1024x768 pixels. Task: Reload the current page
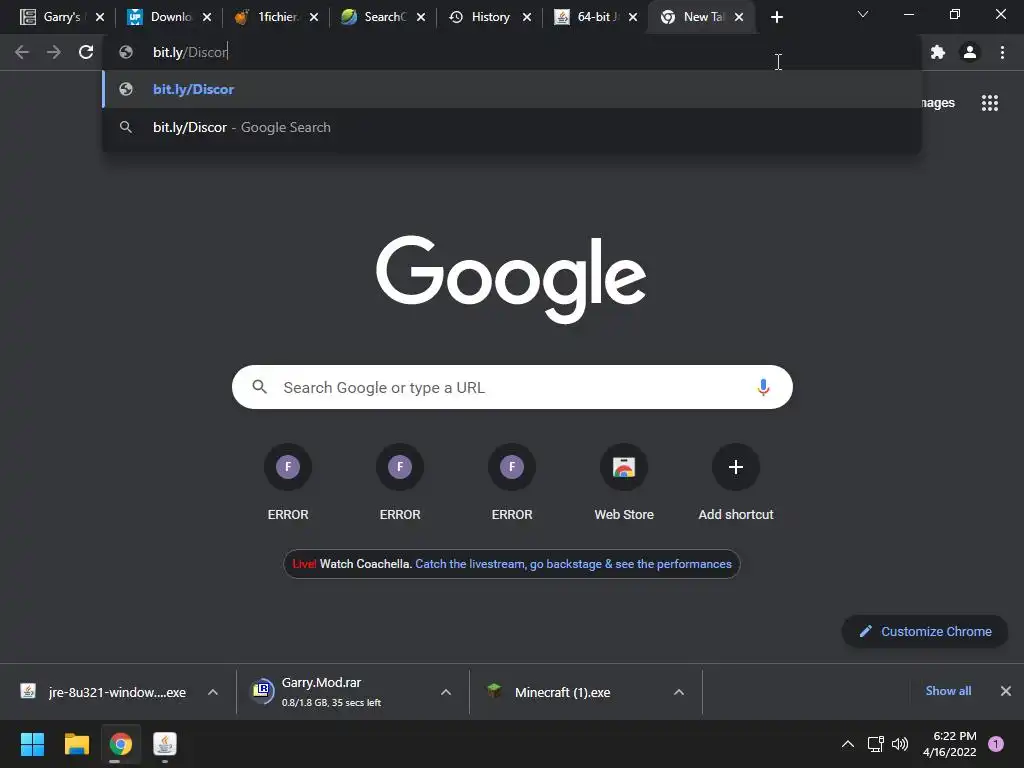tap(86, 52)
